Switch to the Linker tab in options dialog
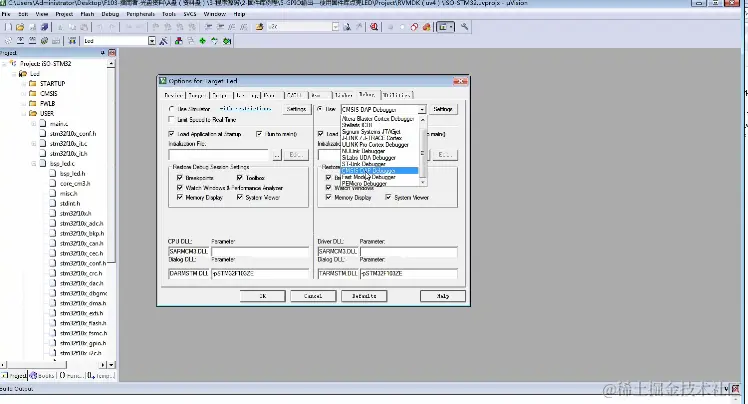748x404 pixels. pos(343,95)
